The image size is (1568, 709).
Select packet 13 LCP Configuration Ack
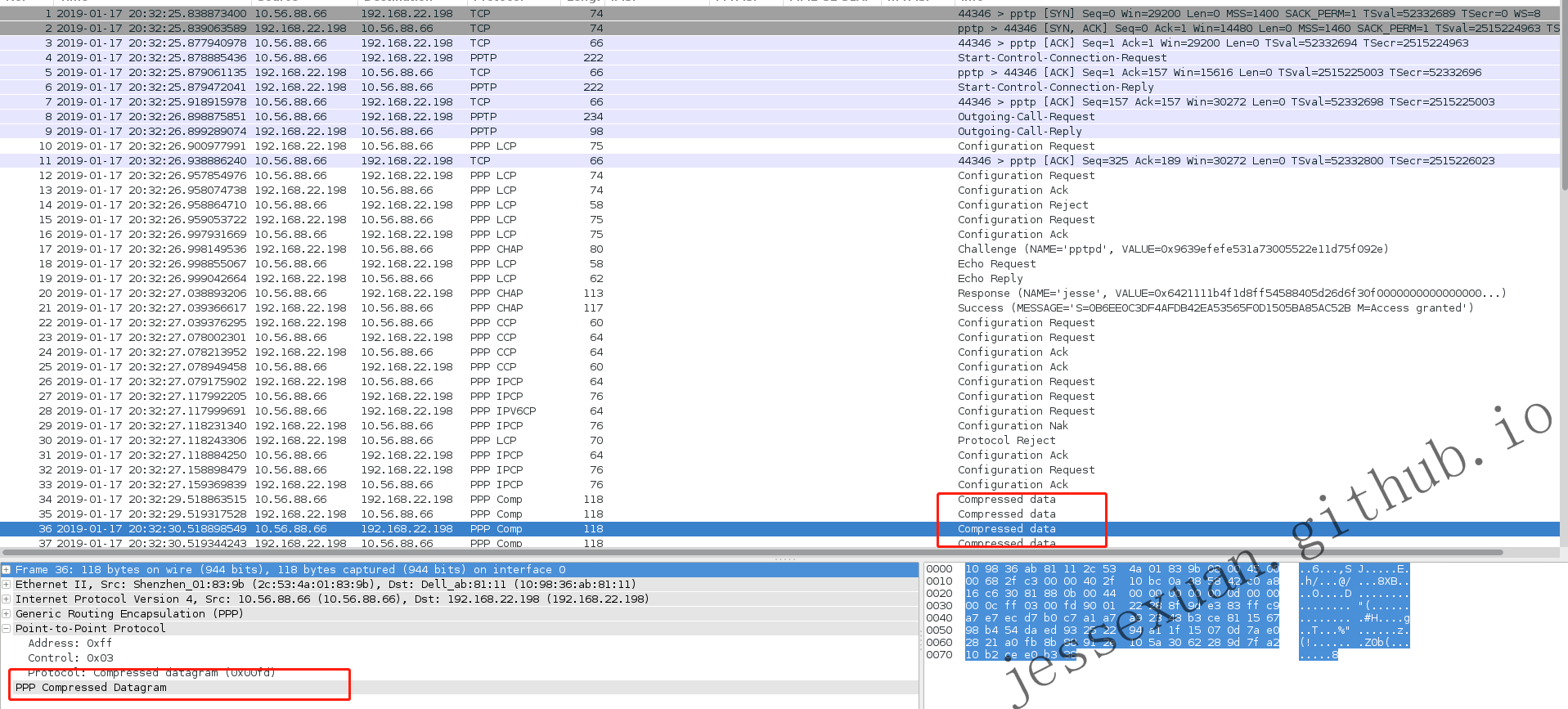780,191
